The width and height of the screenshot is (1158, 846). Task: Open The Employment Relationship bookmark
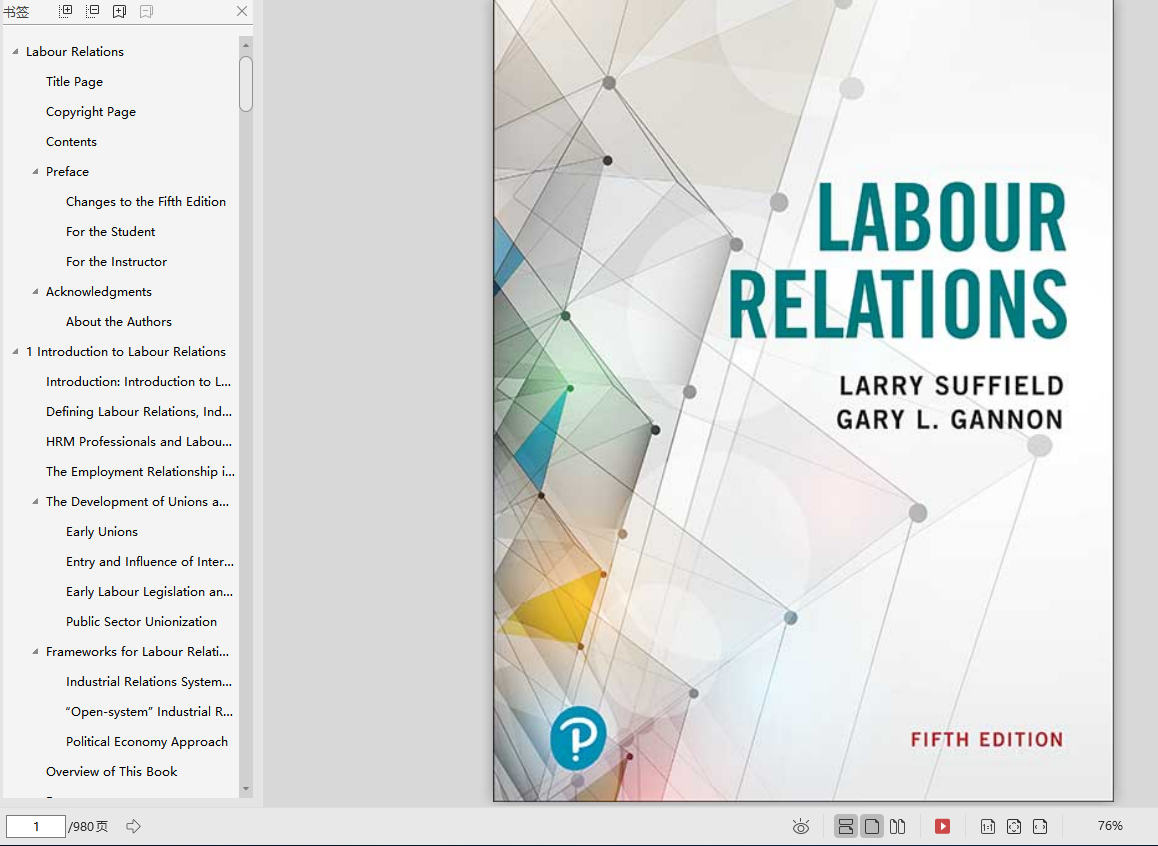coord(140,472)
